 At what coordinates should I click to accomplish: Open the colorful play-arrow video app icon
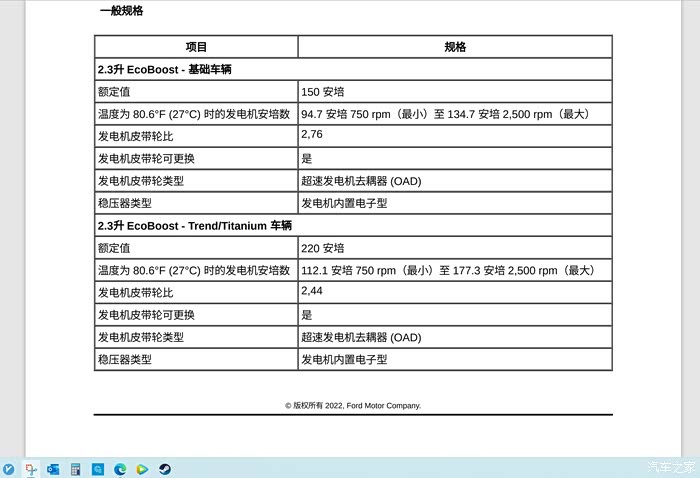tap(142, 469)
